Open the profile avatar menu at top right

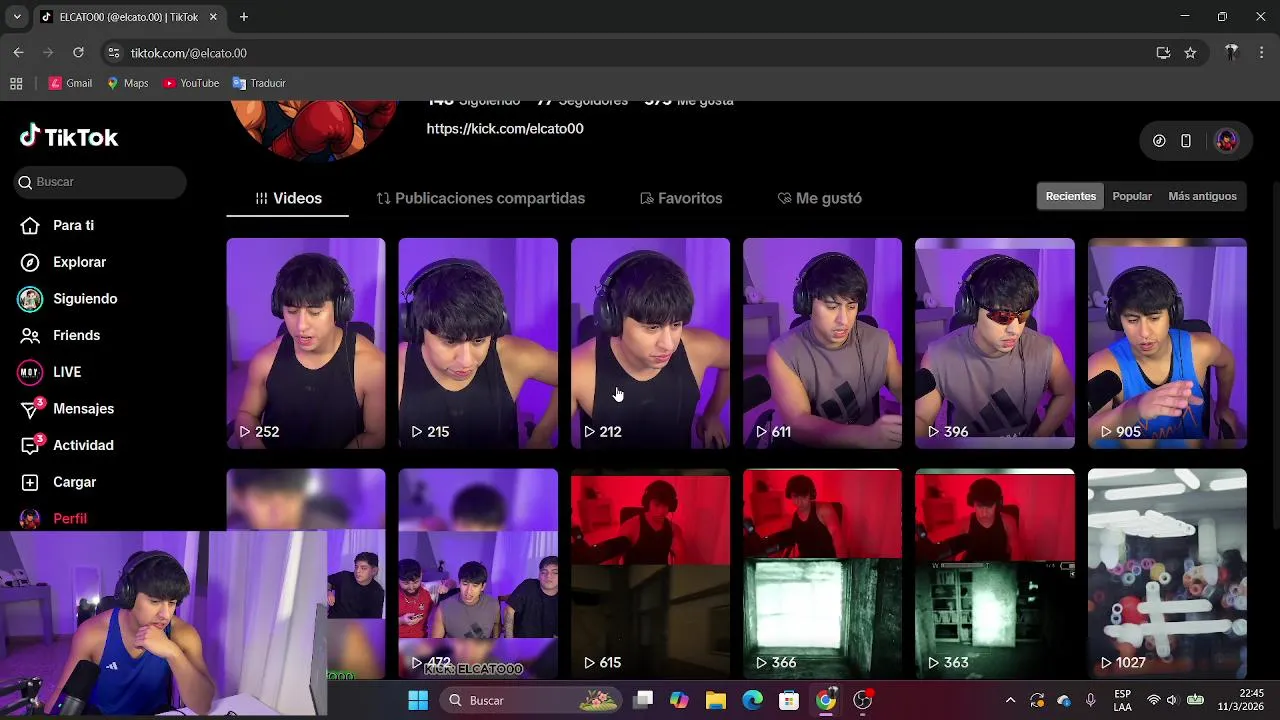pos(1226,141)
